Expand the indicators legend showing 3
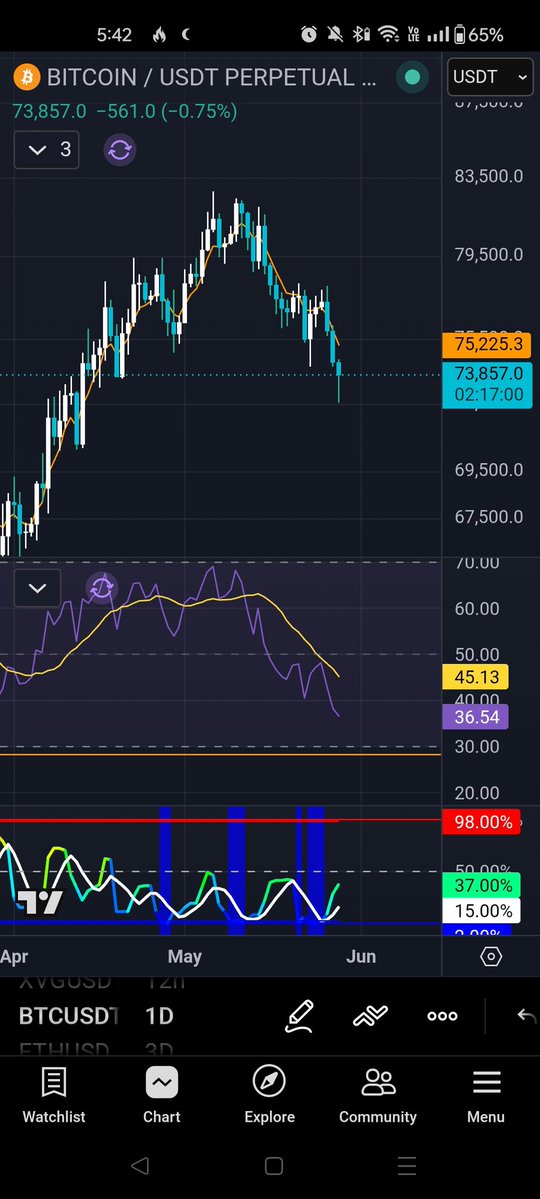This screenshot has width=540, height=1199. 47,150
